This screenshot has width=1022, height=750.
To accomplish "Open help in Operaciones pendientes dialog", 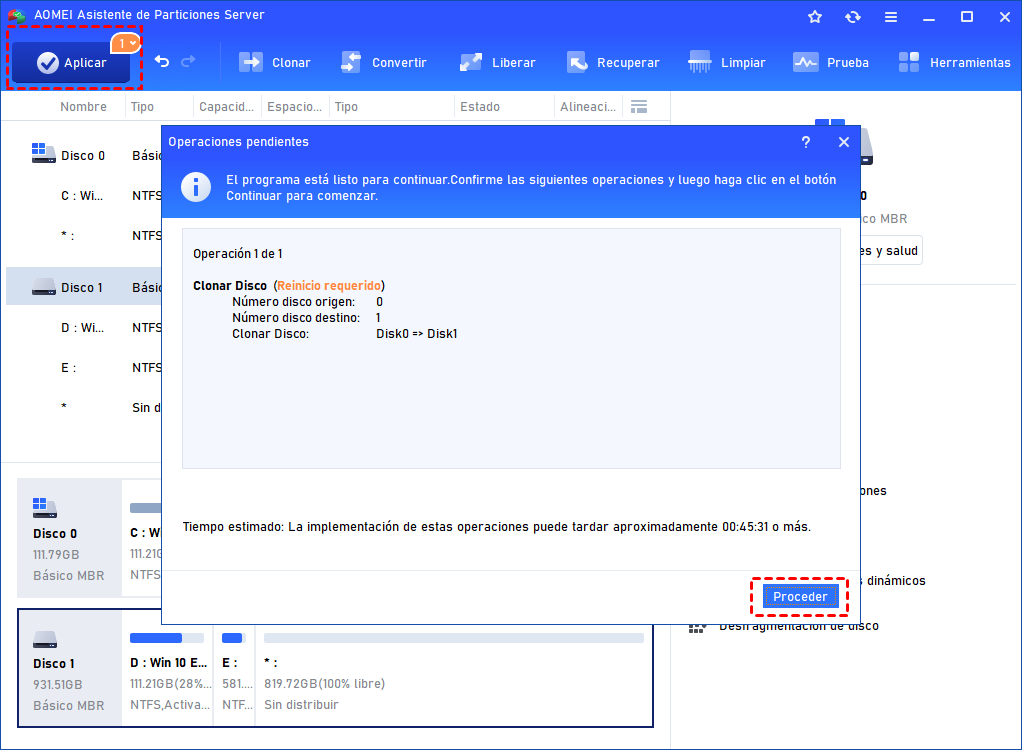I will 806,142.
